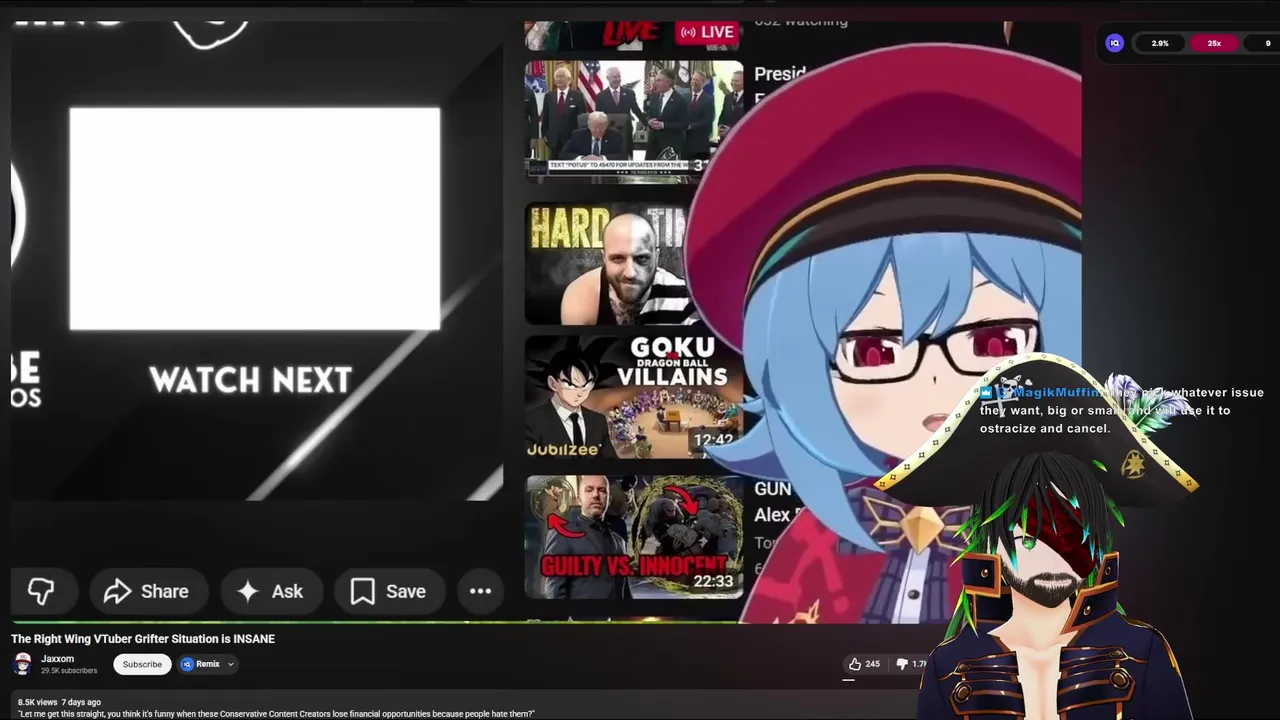
Task: Open the Ask sparkle button
Action: click(x=270, y=591)
